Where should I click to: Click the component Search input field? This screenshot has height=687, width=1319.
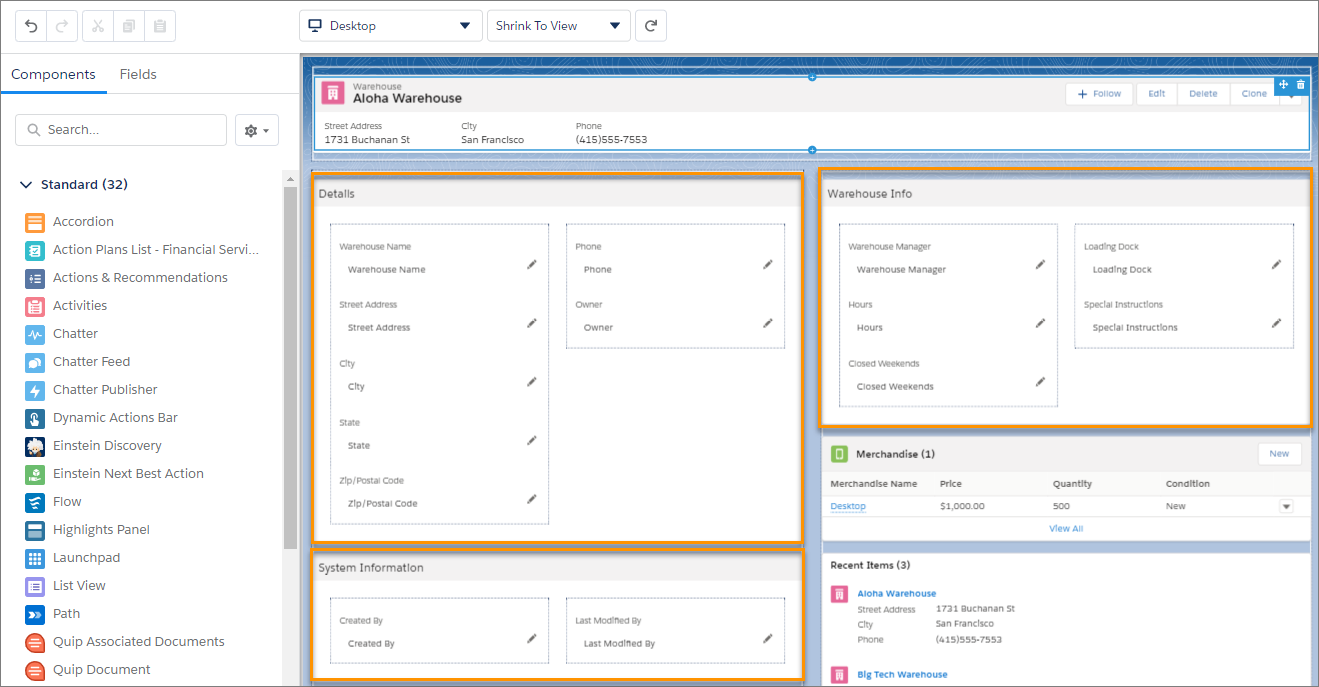coord(121,130)
